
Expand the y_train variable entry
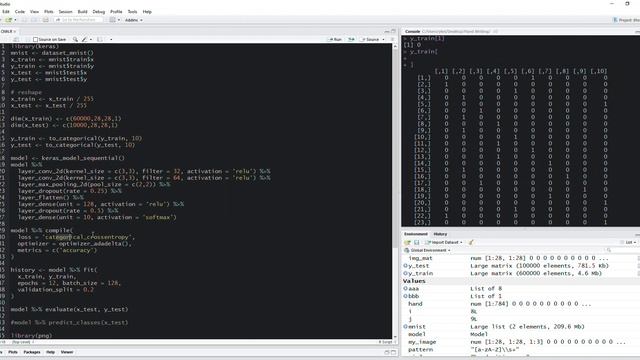click(x=405, y=273)
